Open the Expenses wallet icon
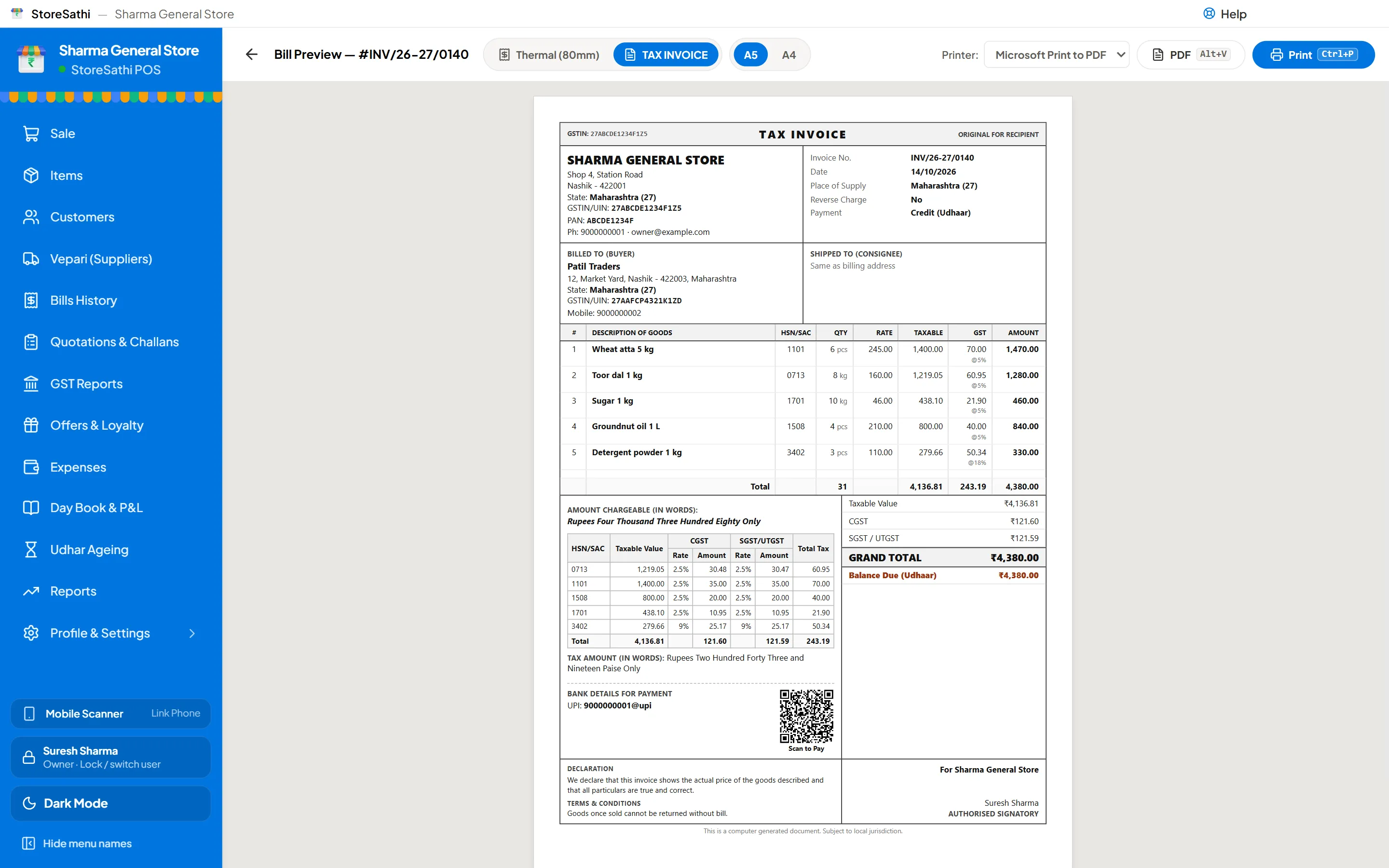1389x868 pixels. click(31, 467)
